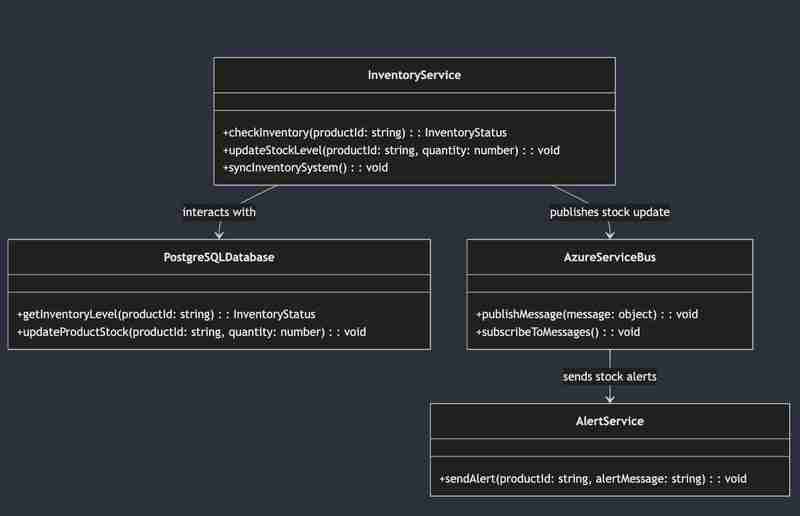This screenshot has width=800, height=516.
Task: Click the empty attributes compartment of InventoryService
Action: [x=414, y=102]
